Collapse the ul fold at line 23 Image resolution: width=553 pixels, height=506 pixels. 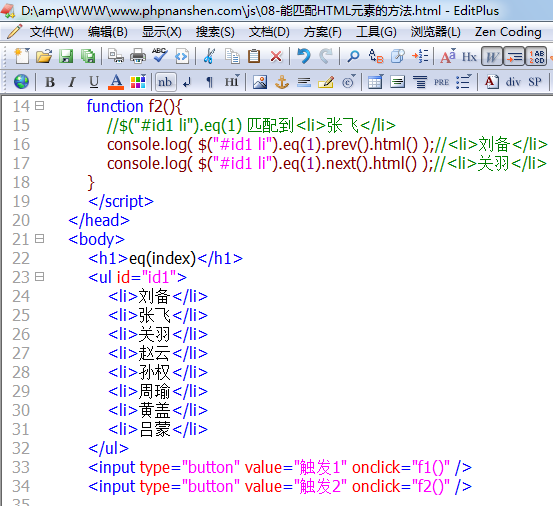(x=40, y=277)
